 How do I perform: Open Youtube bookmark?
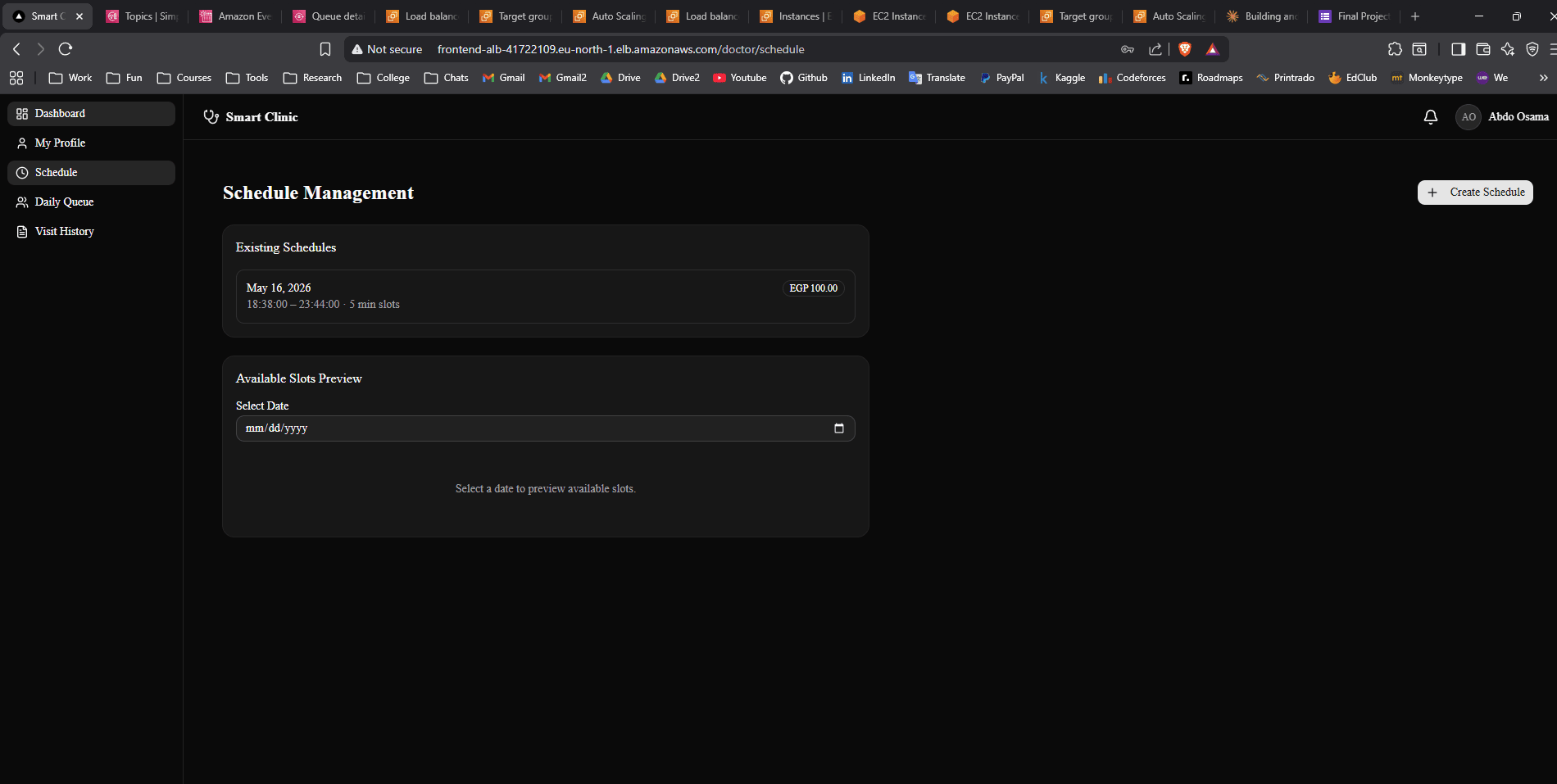[740, 78]
